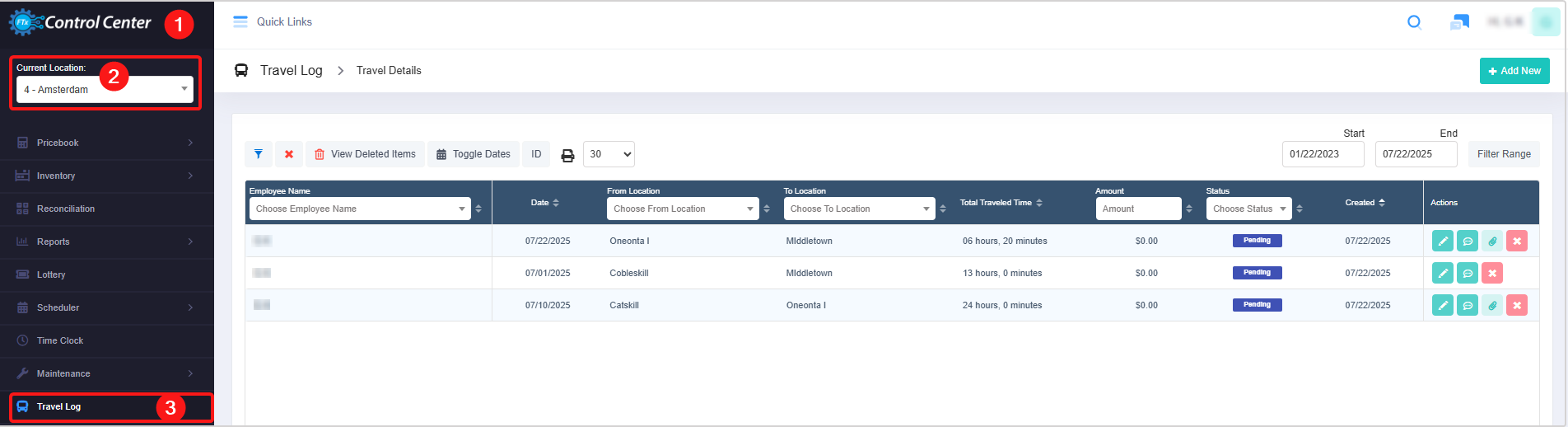Click the Add New button
Image resolution: width=1568 pixels, height=427 pixels.
coord(1514,71)
